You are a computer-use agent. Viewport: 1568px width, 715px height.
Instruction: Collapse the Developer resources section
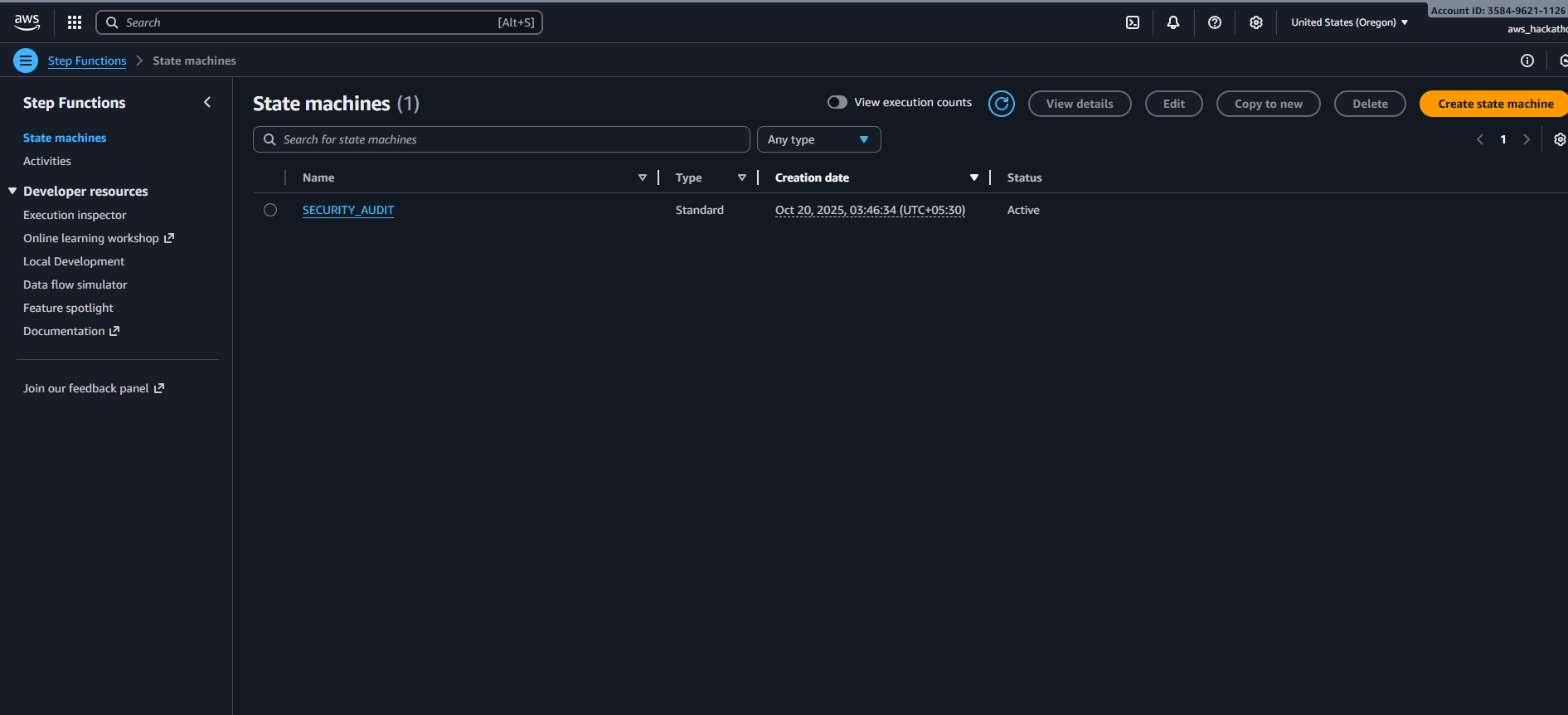tap(12, 191)
